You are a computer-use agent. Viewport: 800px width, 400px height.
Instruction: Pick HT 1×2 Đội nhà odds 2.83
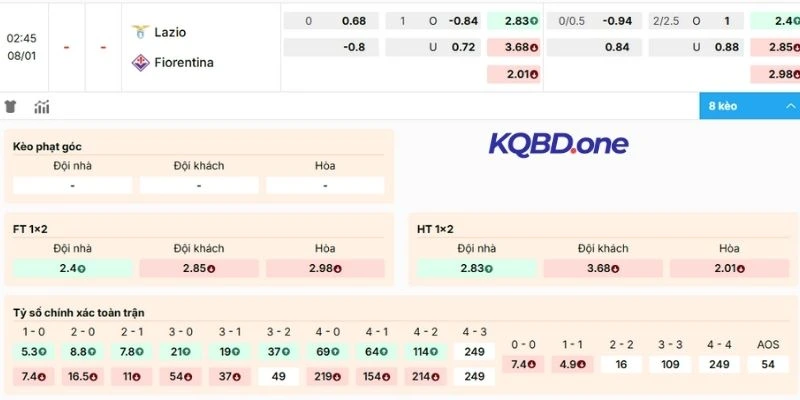[x=477, y=268]
